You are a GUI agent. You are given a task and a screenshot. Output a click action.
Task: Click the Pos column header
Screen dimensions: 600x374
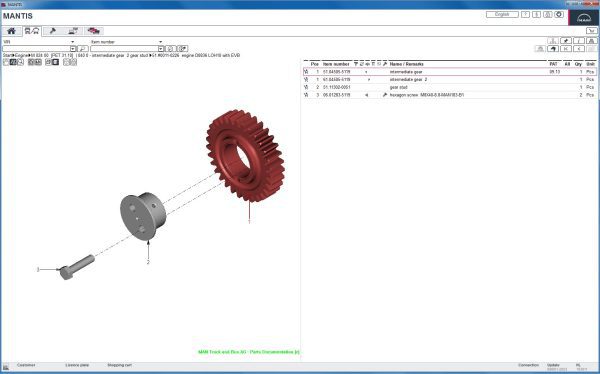tap(315, 64)
